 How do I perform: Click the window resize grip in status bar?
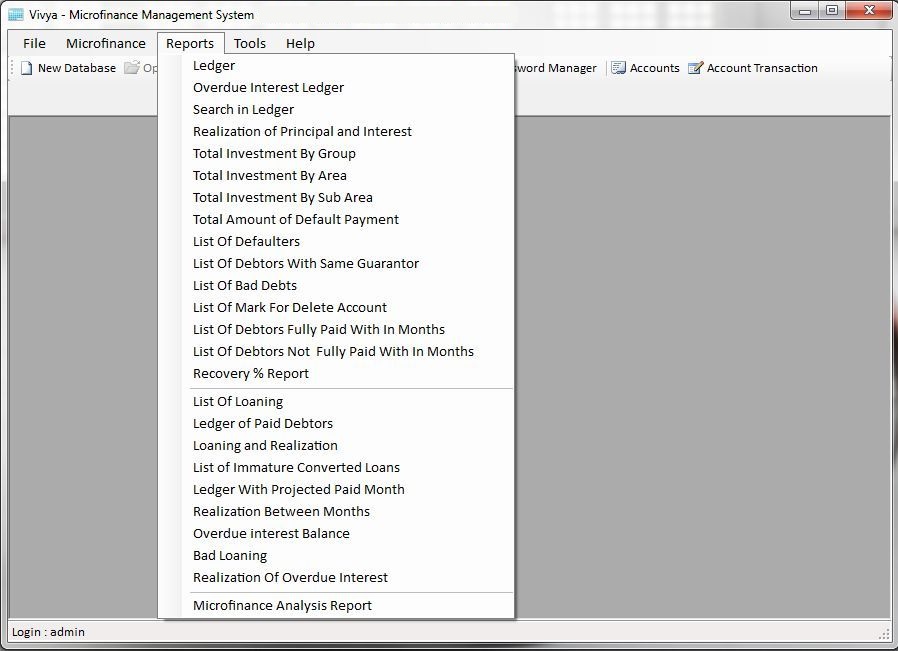tap(884, 633)
